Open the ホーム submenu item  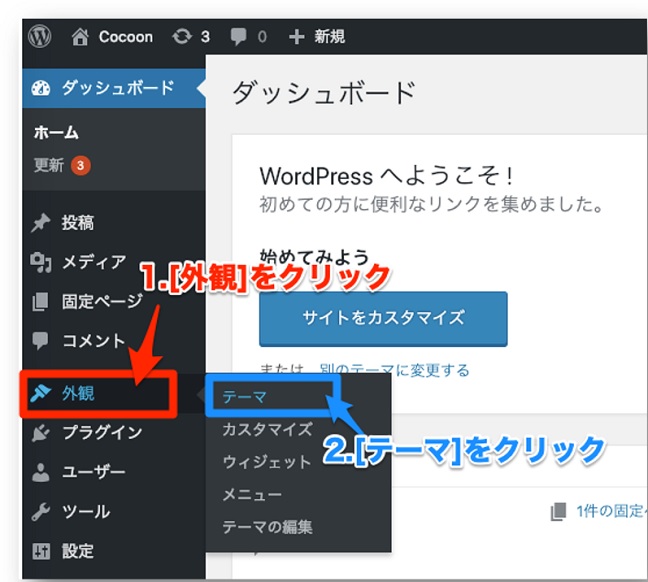56,133
